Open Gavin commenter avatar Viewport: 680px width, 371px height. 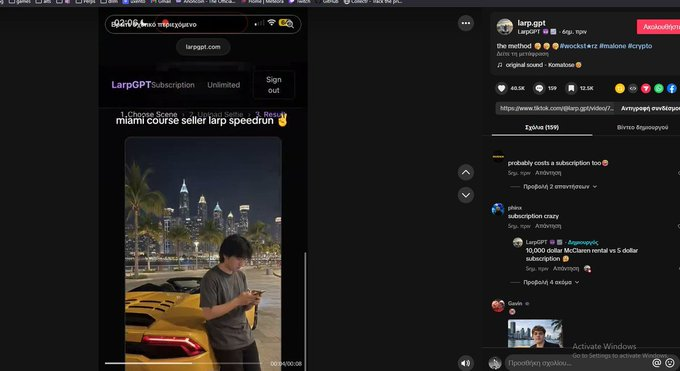(498, 305)
